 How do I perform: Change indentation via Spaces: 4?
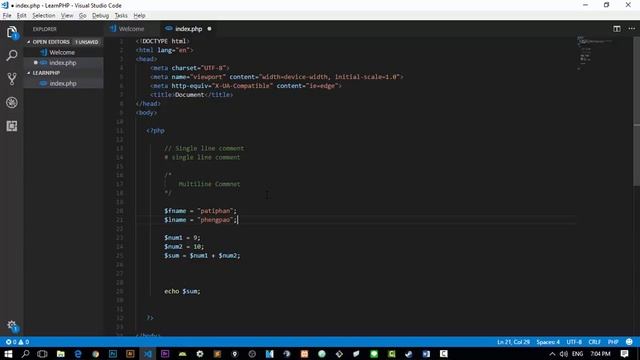(548, 342)
